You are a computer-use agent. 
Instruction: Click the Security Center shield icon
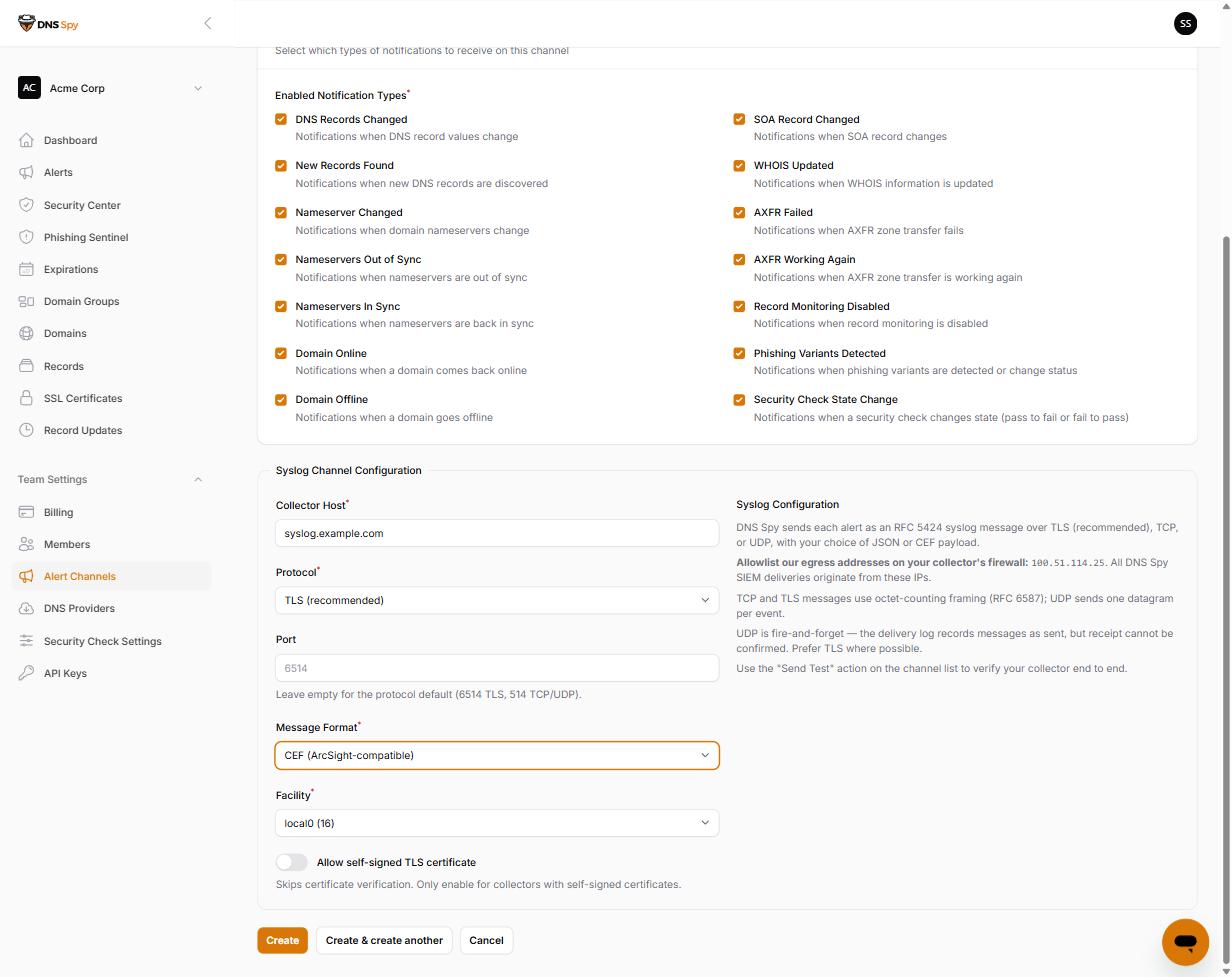tap(26, 205)
